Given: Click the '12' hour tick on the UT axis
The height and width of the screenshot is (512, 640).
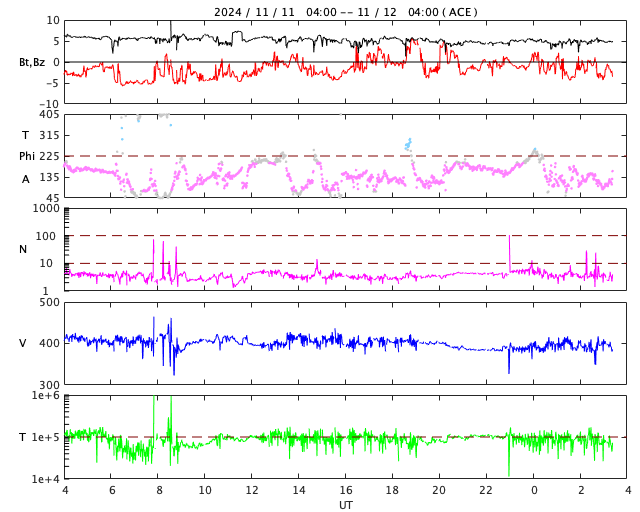Looking at the screenshot, I should [252, 490].
